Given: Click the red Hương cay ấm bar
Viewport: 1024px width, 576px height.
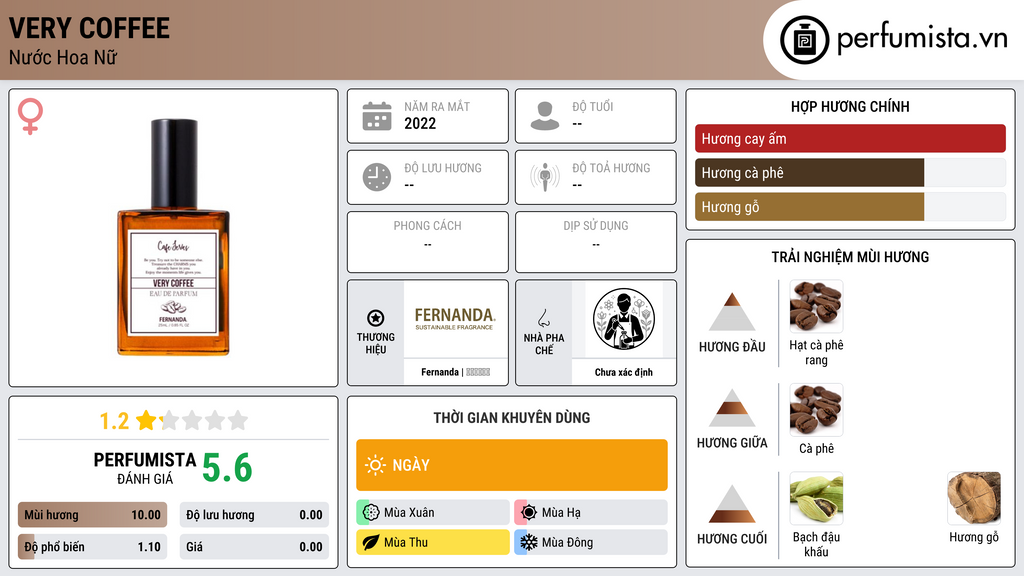Looking at the screenshot, I should [x=850, y=138].
